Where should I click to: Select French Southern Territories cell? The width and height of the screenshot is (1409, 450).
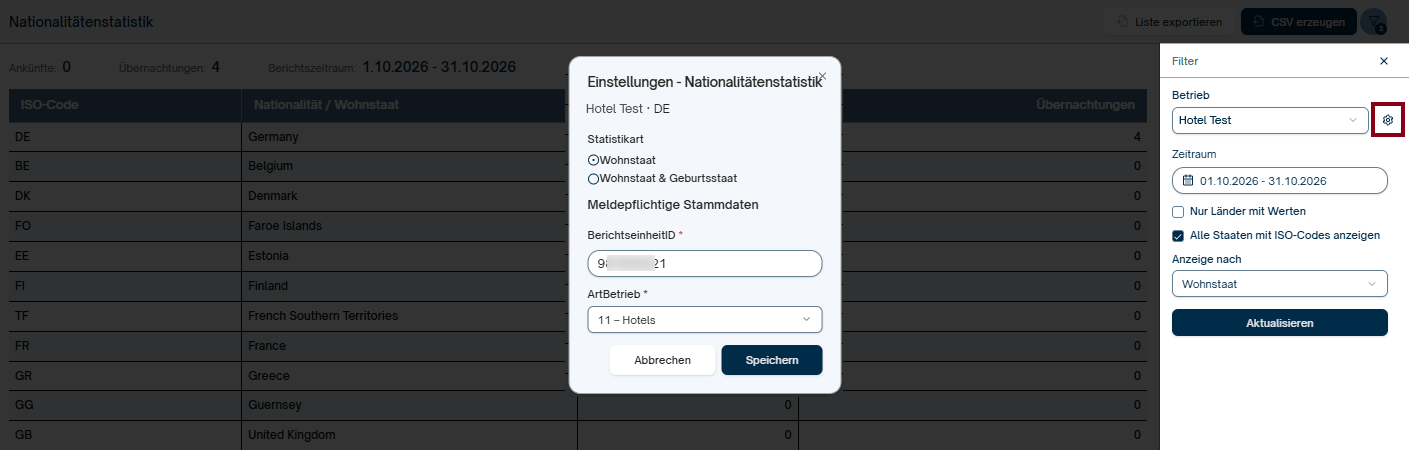pos(409,316)
